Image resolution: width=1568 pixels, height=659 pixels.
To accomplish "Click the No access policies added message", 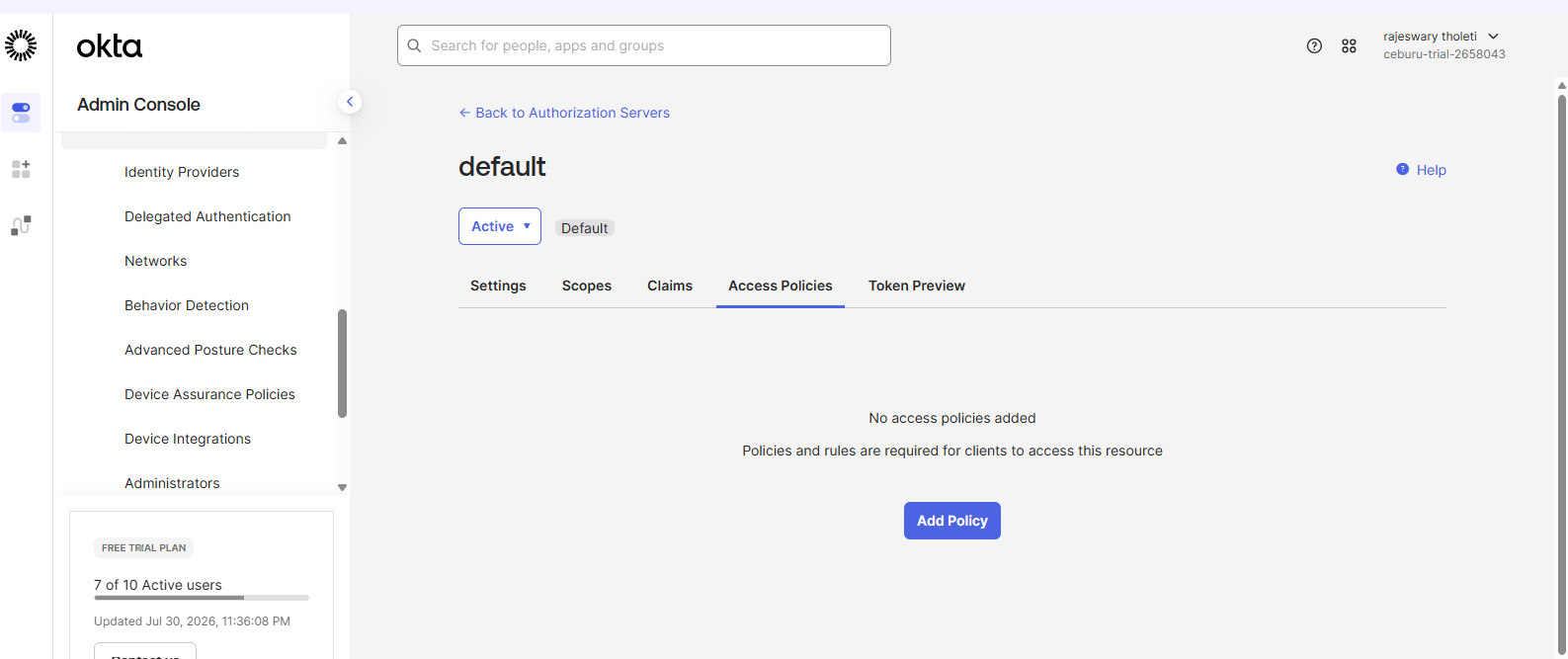I will (952, 418).
